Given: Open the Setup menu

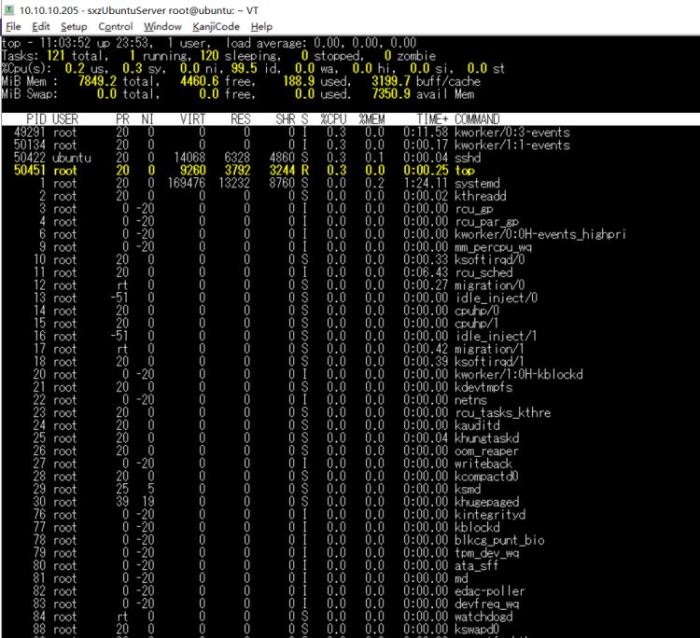Looking at the screenshot, I should pos(74,27).
